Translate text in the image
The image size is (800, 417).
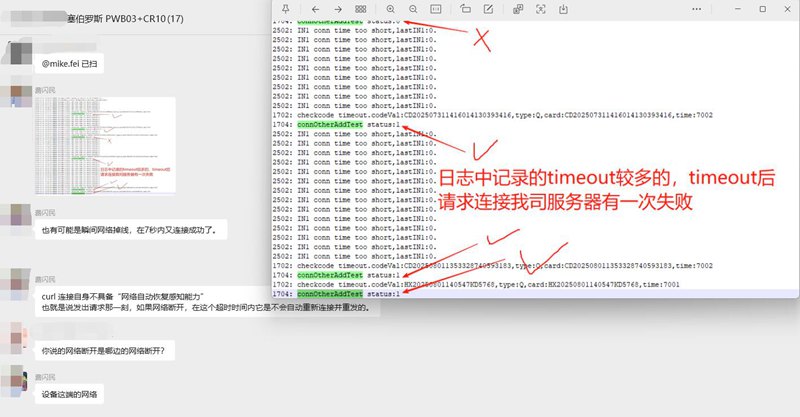pyautogui.click(x=518, y=9)
